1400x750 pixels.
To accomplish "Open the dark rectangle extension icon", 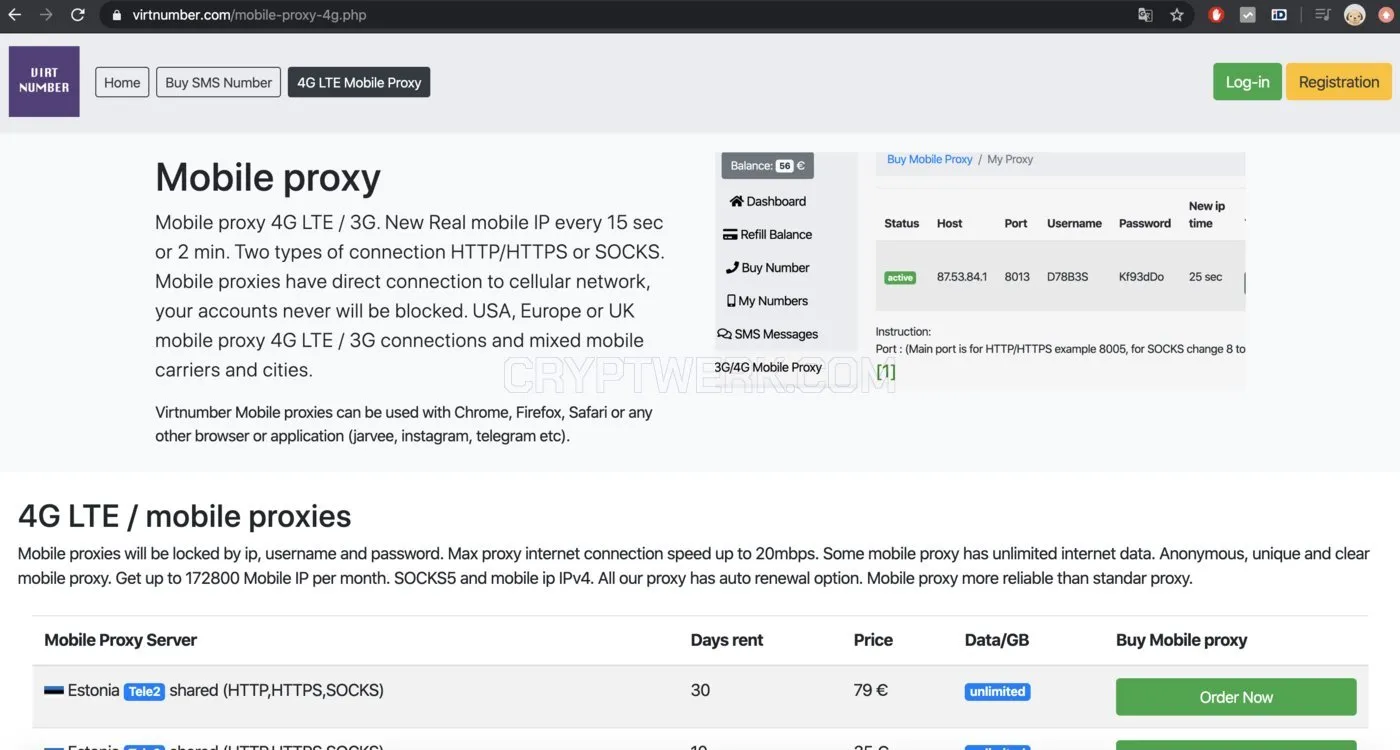I will [x=1279, y=15].
